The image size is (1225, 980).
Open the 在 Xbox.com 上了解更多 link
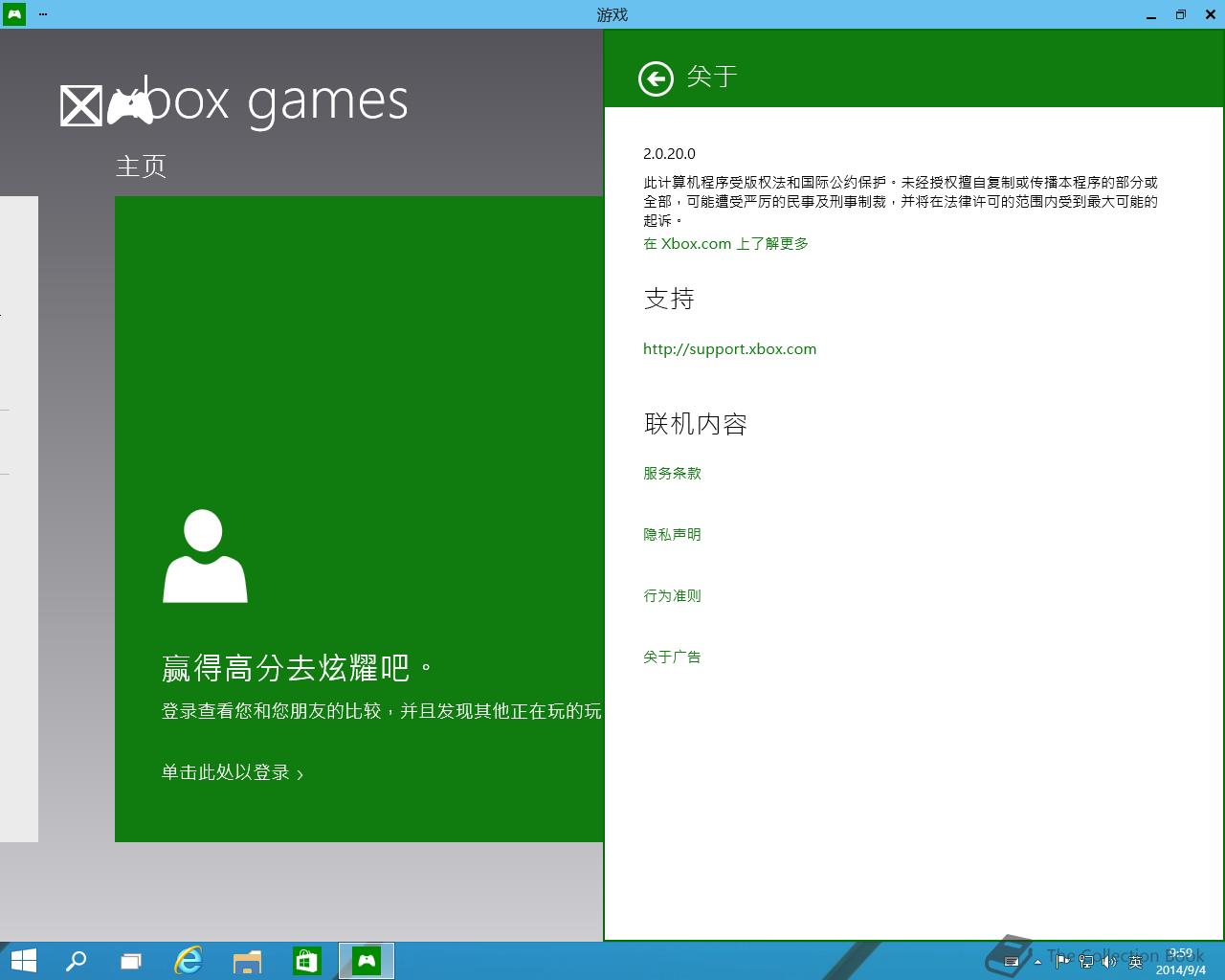coord(726,244)
